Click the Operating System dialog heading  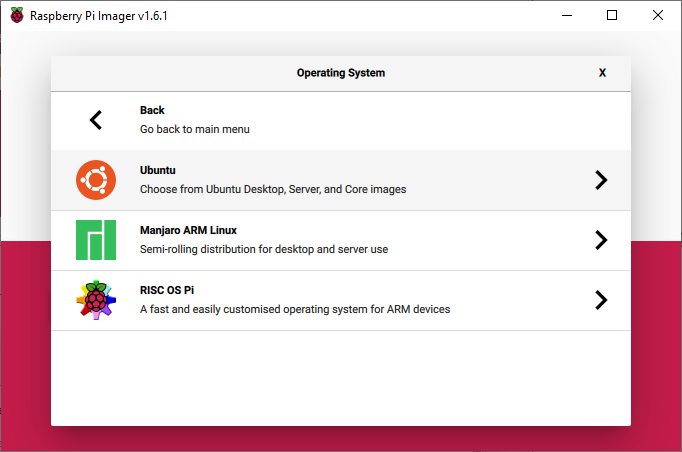(x=340, y=73)
